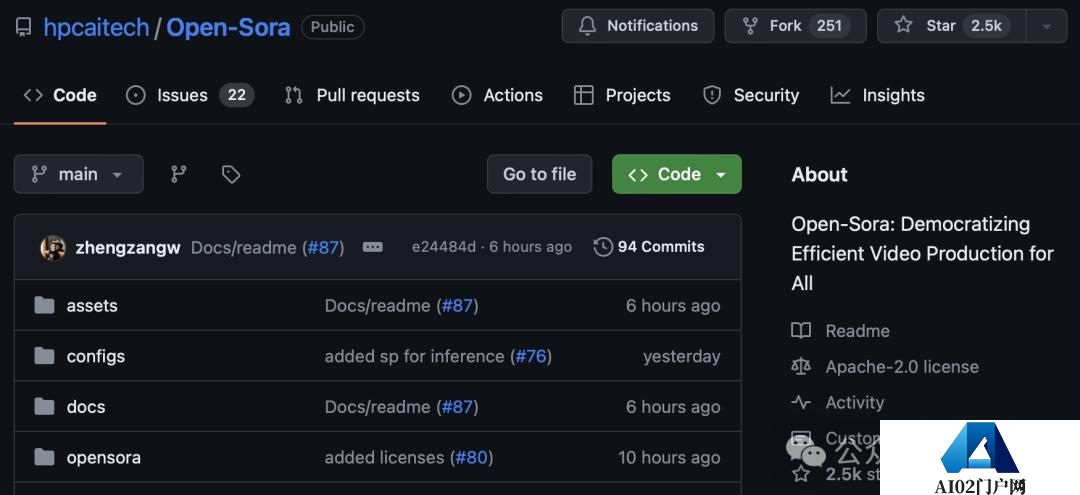The height and width of the screenshot is (495, 1080).
Task: Open the assets folder
Action: (92, 306)
